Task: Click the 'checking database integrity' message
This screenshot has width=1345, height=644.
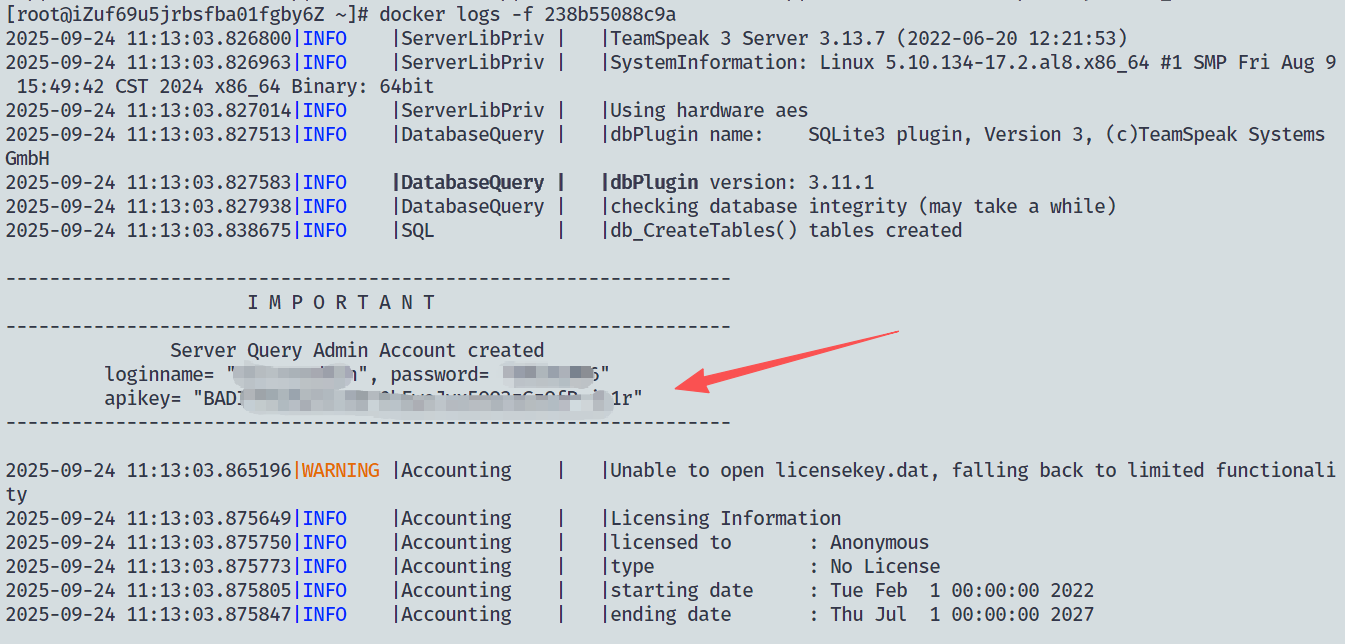Action: click(862, 207)
